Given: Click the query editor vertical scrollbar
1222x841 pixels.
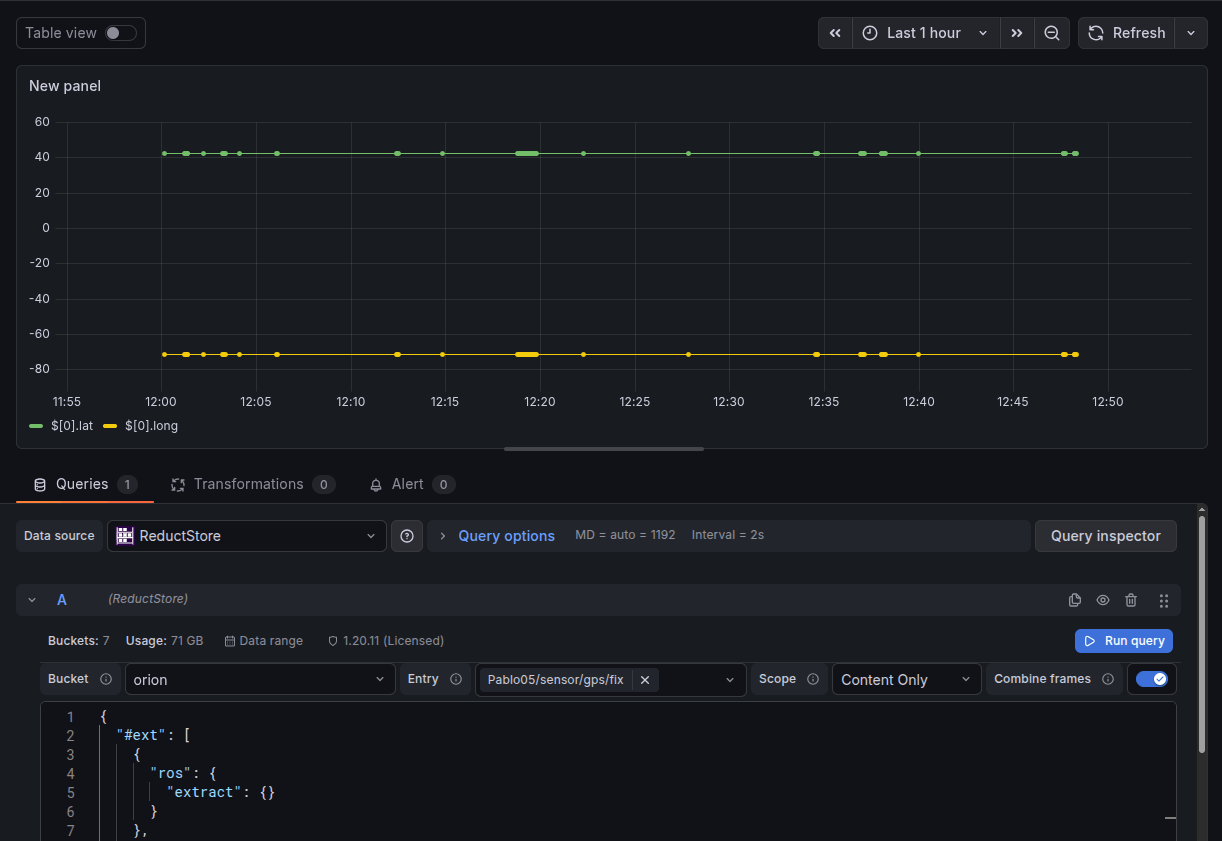Looking at the screenshot, I should click(x=1202, y=635).
